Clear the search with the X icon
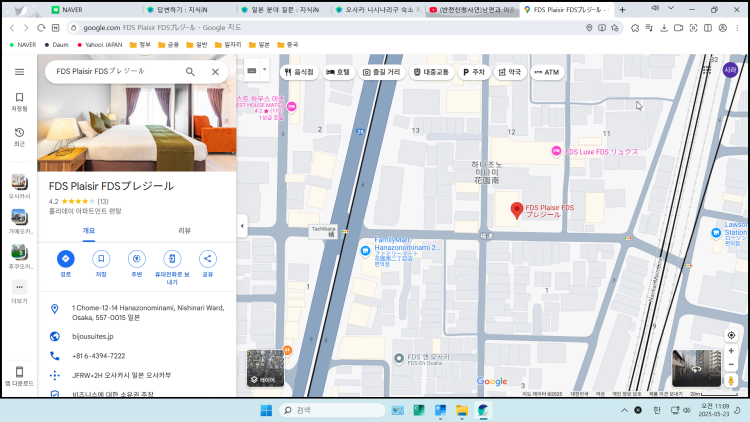Image resolution: width=750 pixels, height=422 pixels. [x=215, y=72]
